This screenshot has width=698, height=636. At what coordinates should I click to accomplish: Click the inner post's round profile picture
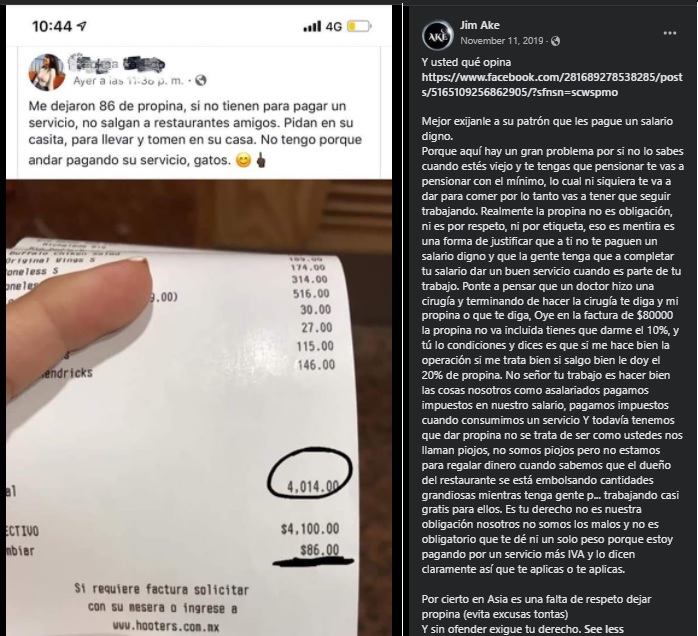click(x=47, y=72)
